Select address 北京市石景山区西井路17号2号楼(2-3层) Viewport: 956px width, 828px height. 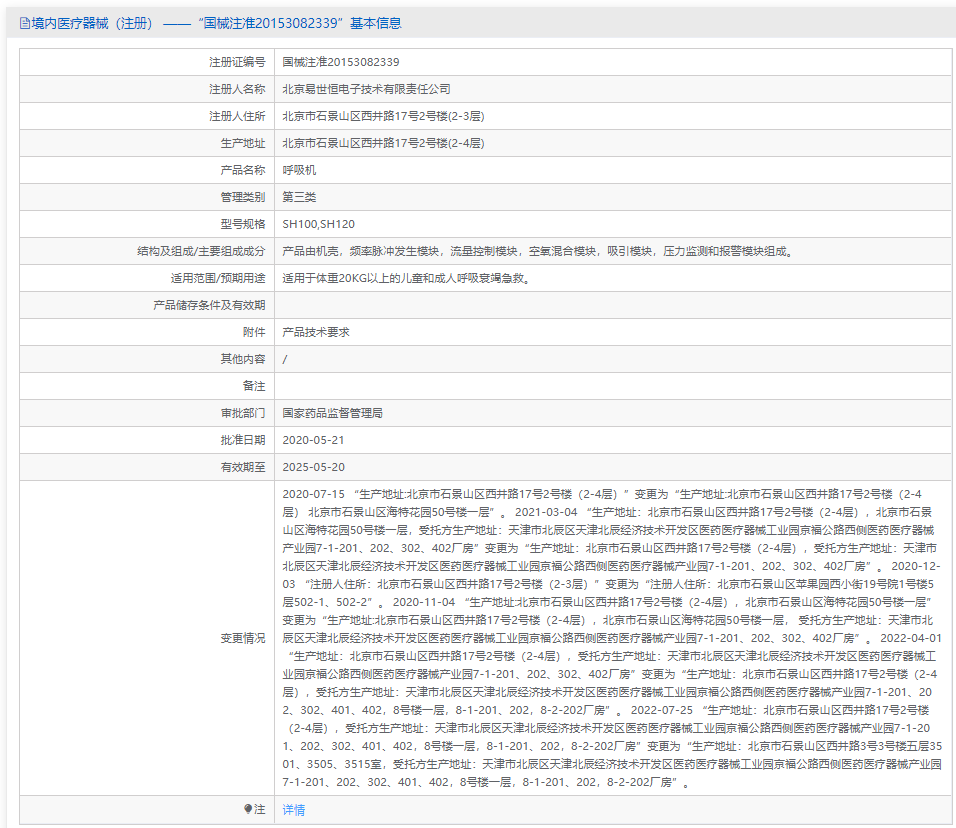(383, 116)
